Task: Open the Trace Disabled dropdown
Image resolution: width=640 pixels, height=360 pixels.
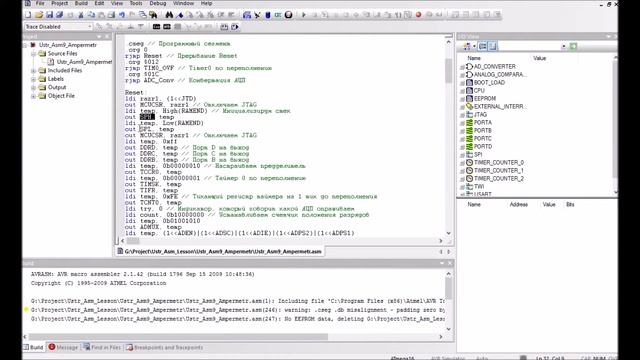Action: [x=90, y=27]
